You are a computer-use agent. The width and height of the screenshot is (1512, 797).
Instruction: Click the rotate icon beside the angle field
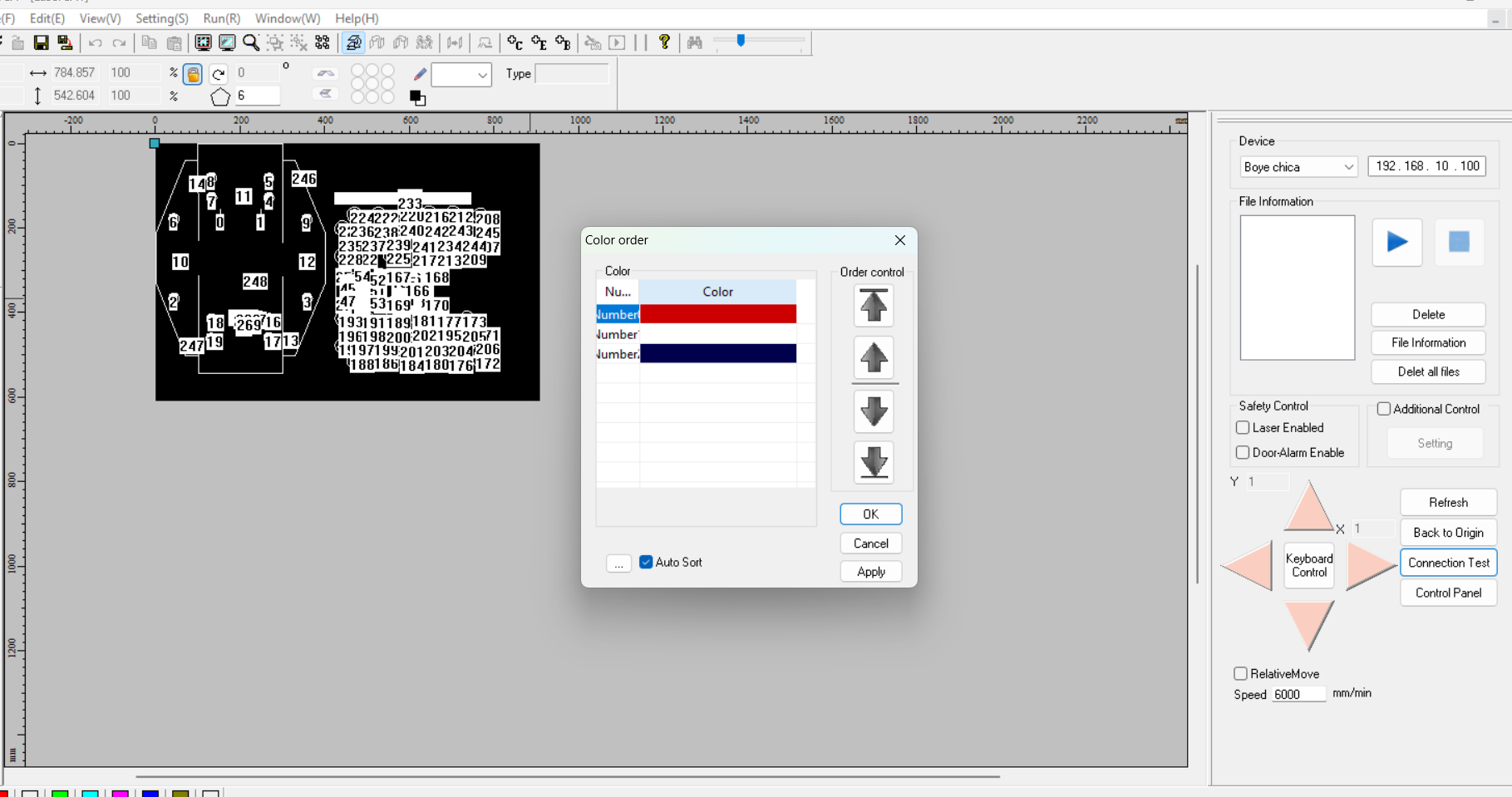(x=219, y=74)
